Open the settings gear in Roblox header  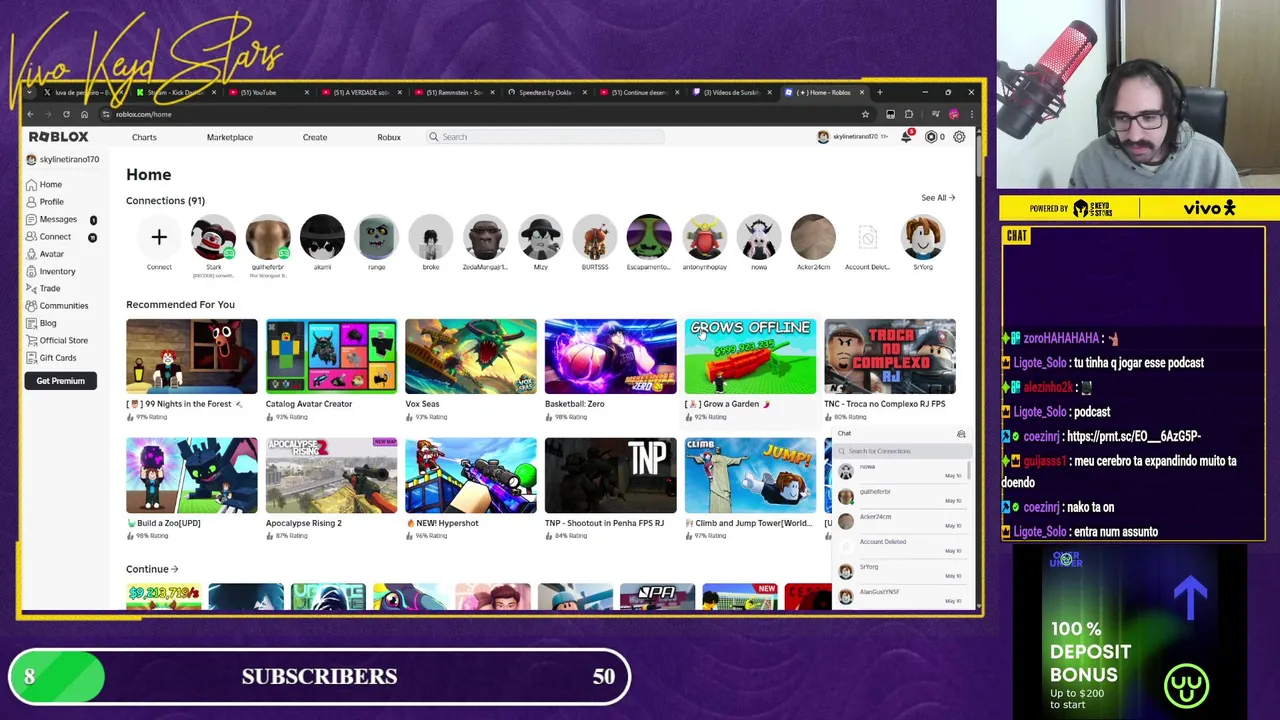959,137
